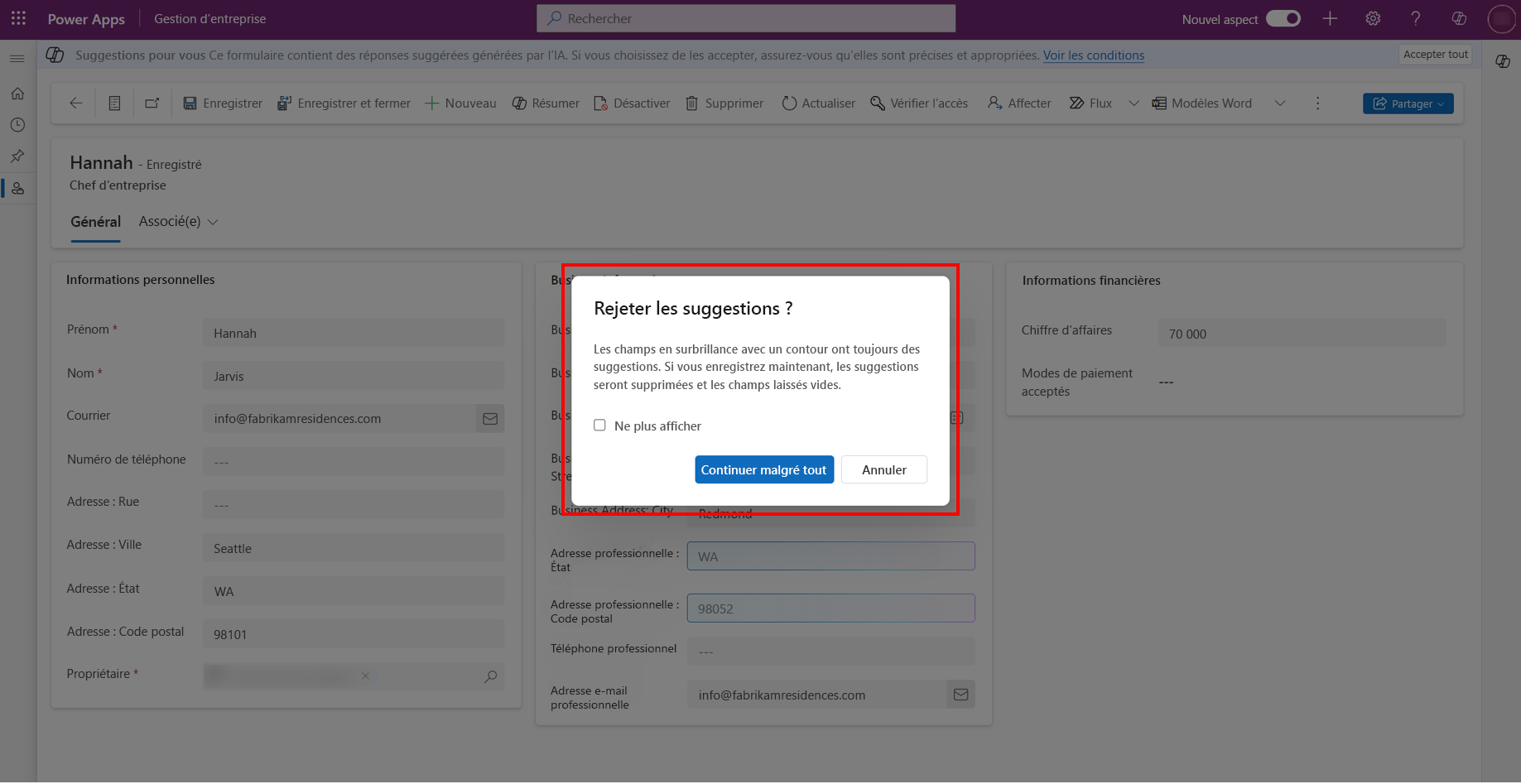The image size is (1521, 784).
Task: Click the plus icon in top bar
Action: [1330, 18]
